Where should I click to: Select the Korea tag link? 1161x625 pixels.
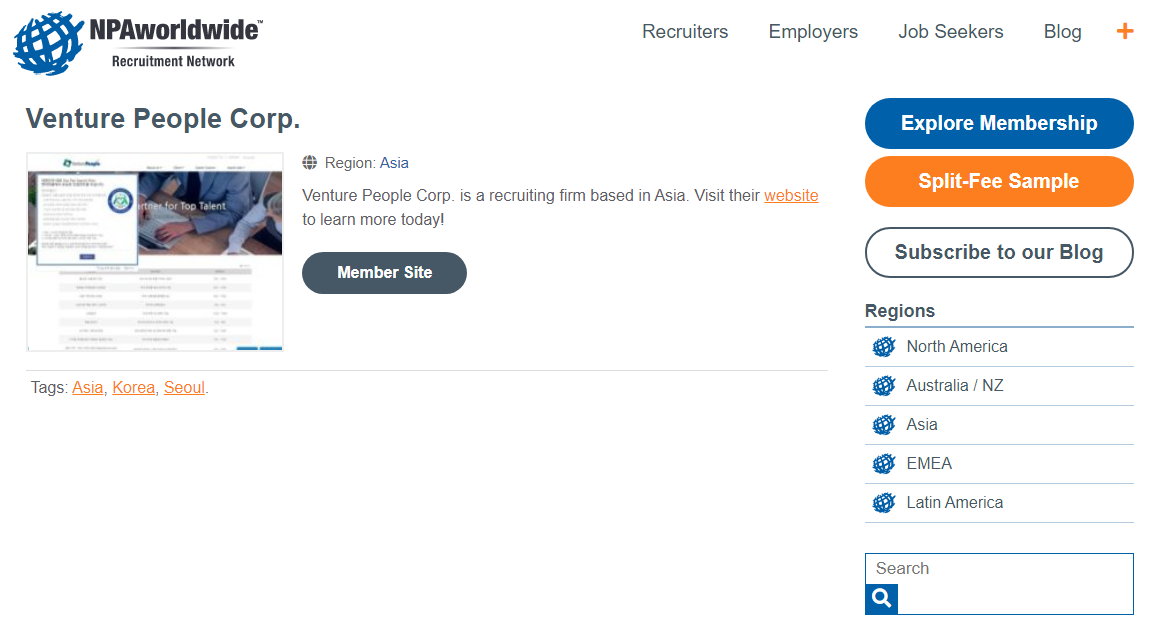(133, 388)
